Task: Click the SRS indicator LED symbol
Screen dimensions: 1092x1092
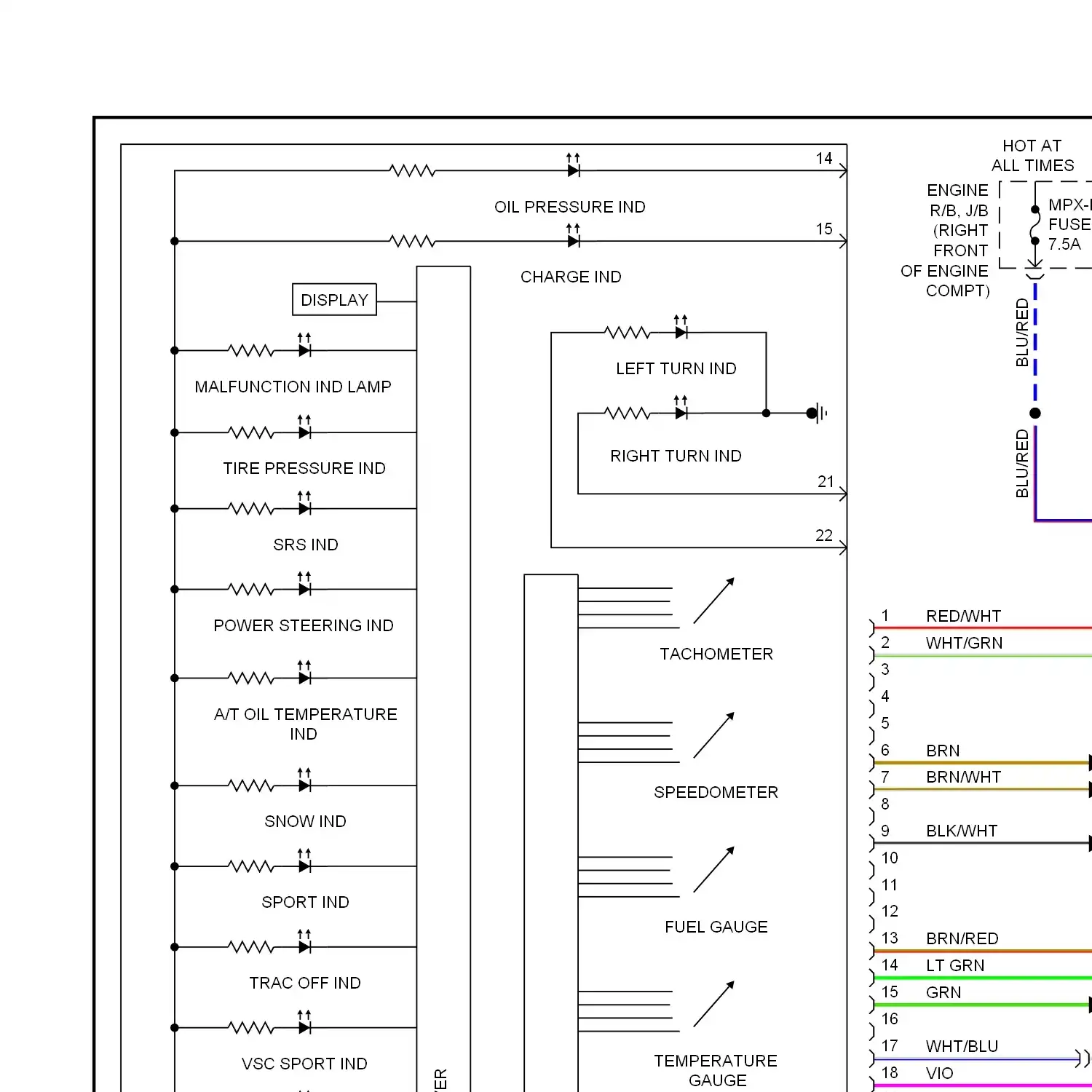Action: click(304, 504)
